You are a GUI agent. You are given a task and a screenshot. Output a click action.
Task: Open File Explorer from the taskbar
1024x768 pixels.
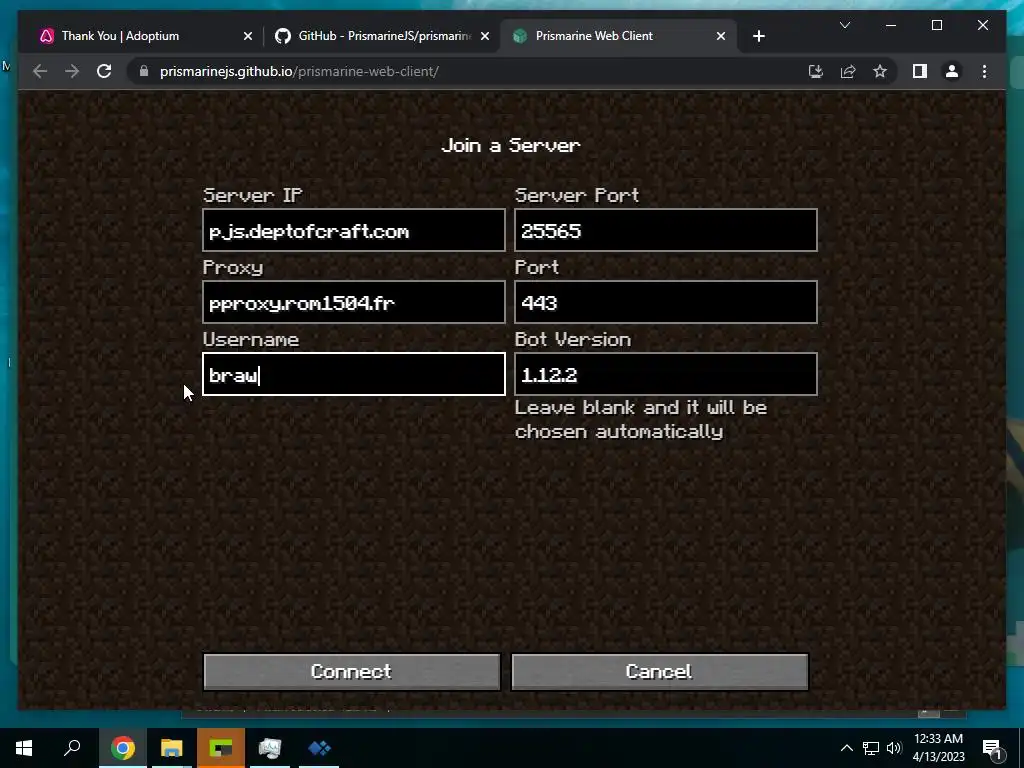click(x=172, y=748)
